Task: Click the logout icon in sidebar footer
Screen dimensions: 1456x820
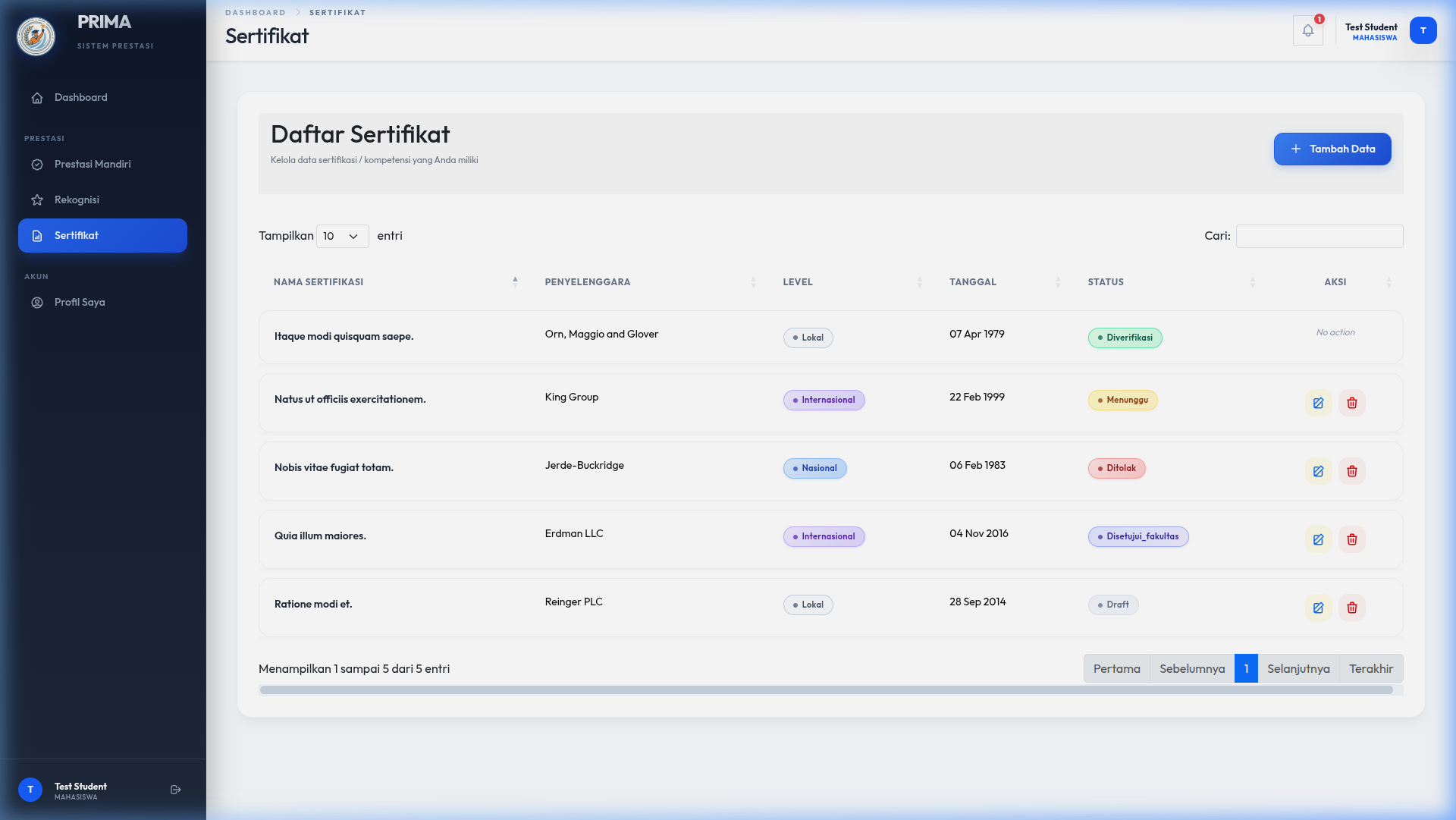Action: (176, 790)
